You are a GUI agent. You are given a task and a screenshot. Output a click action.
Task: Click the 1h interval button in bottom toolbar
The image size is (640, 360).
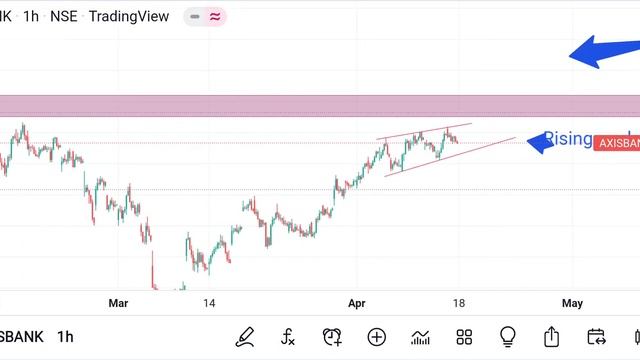pos(65,337)
